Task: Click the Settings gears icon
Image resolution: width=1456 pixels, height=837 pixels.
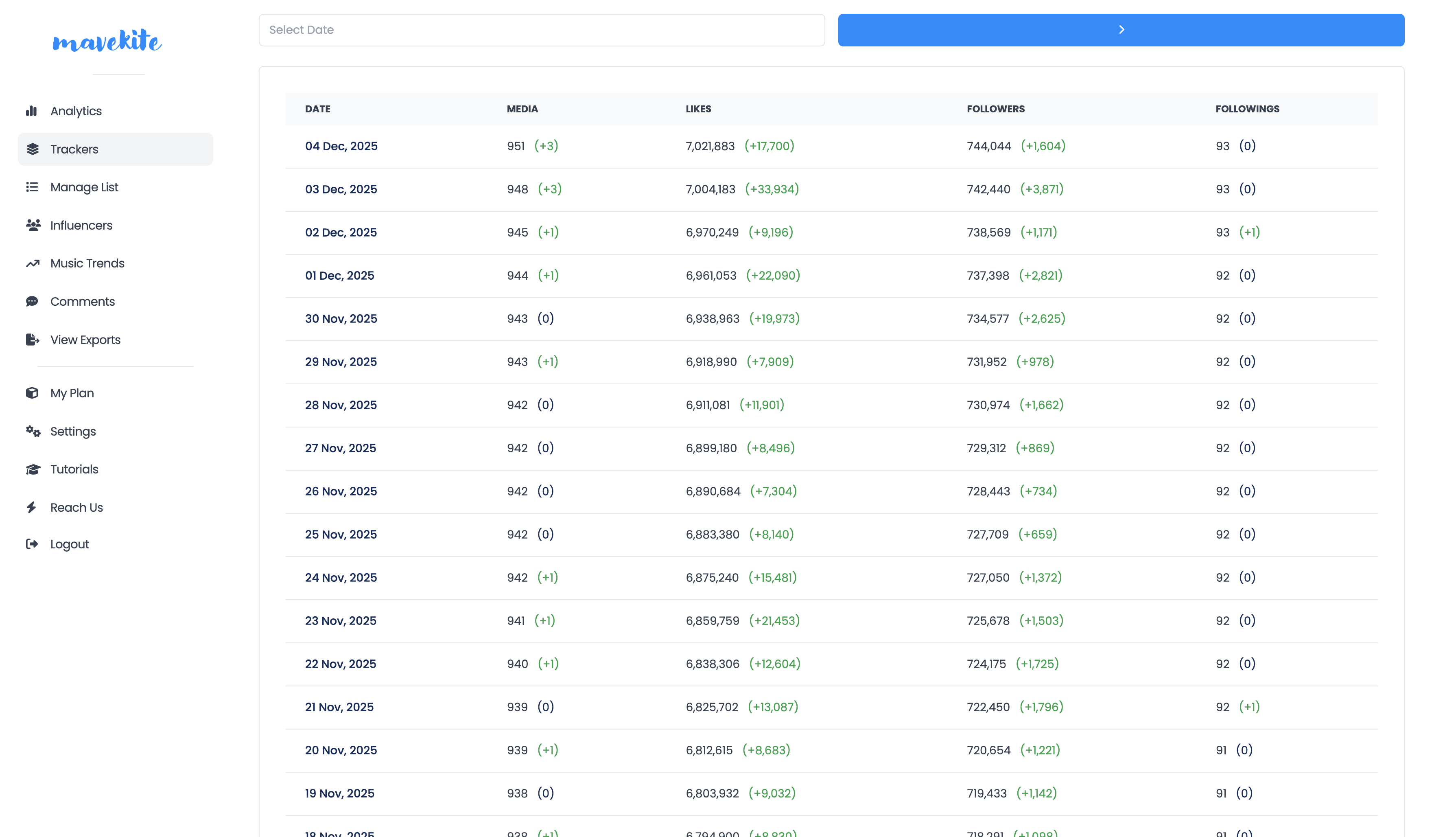Action: tap(33, 431)
